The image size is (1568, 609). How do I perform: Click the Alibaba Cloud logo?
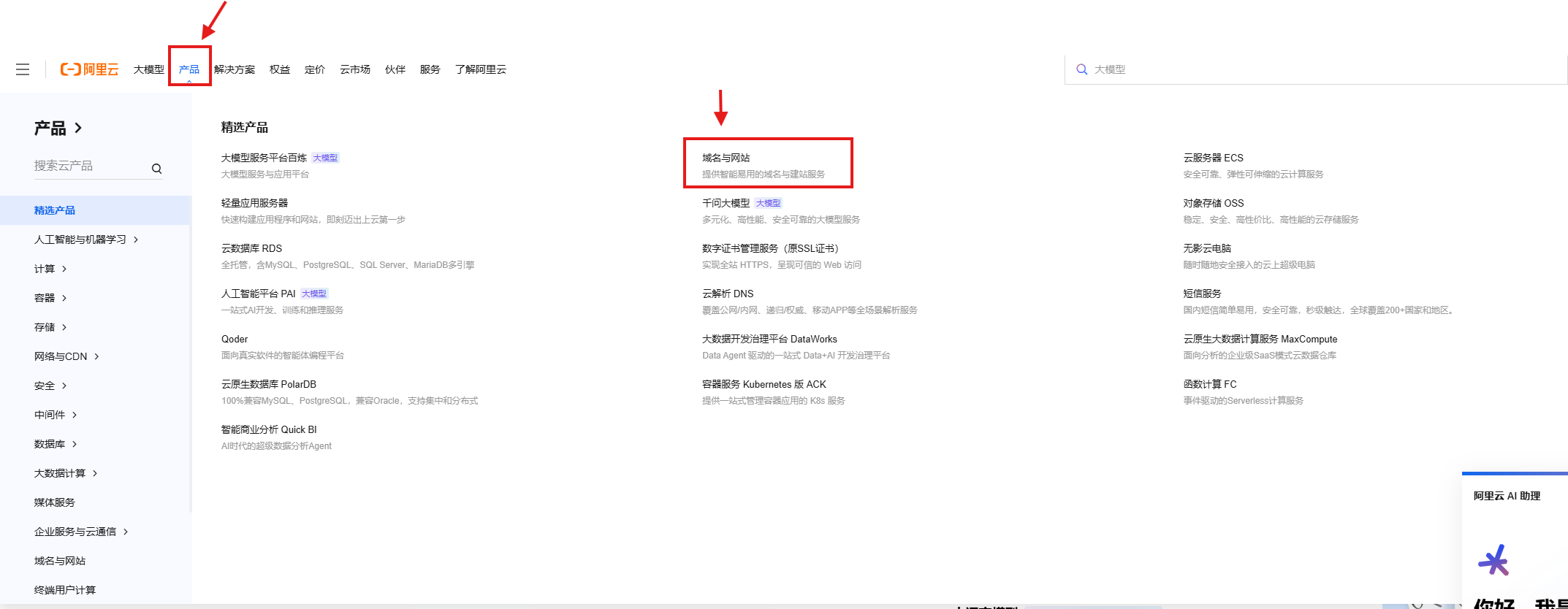[x=89, y=69]
